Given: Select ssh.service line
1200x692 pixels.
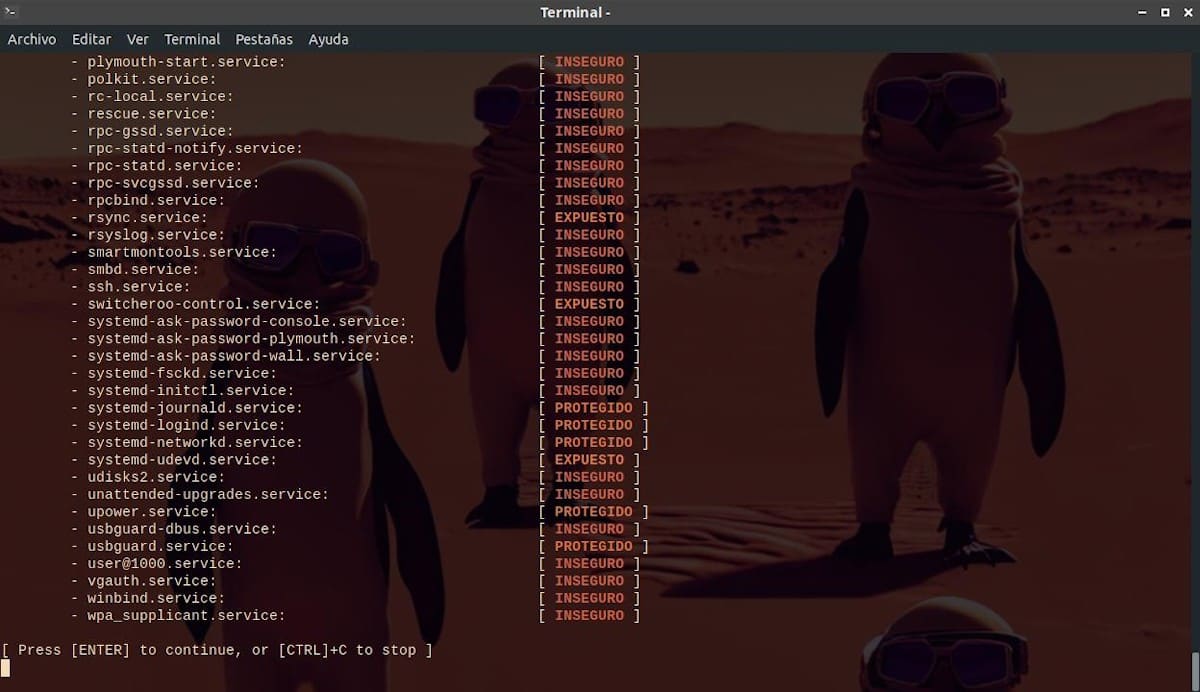Looking at the screenshot, I should [x=355, y=287].
